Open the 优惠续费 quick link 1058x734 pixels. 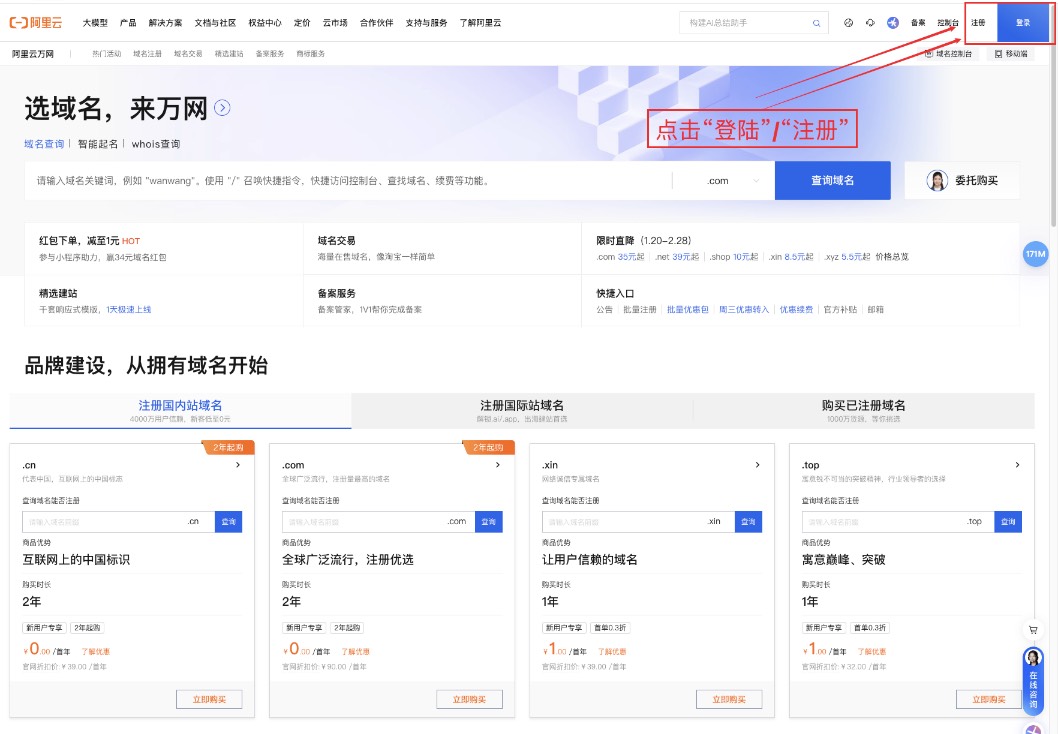pyautogui.click(x=796, y=310)
